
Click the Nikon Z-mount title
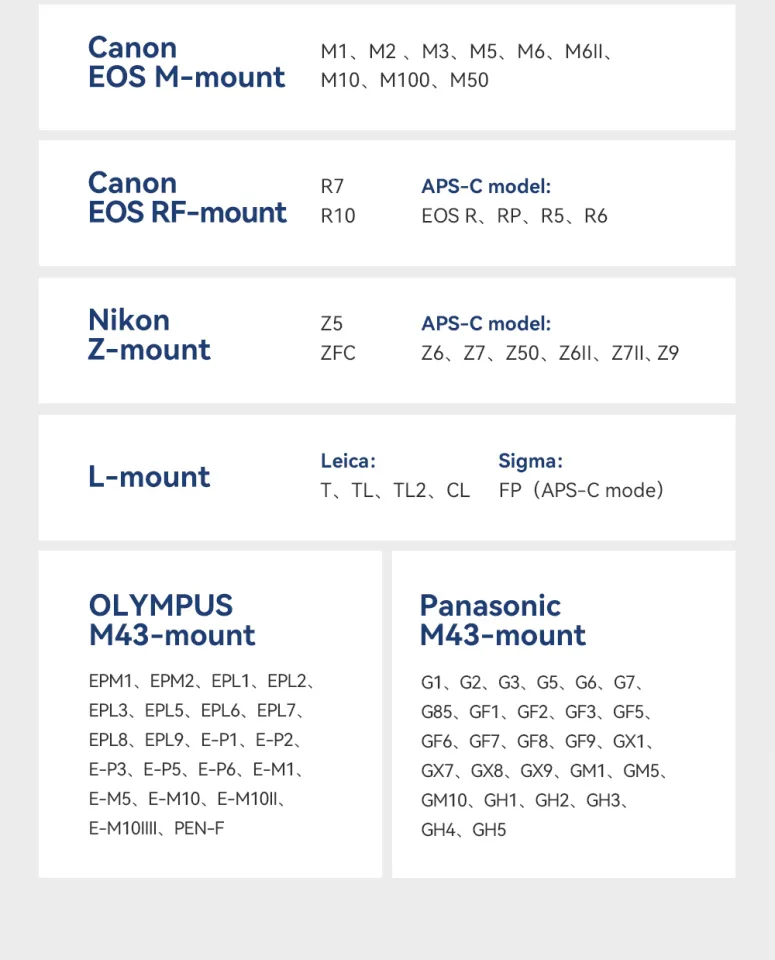click(x=149, y=335)
